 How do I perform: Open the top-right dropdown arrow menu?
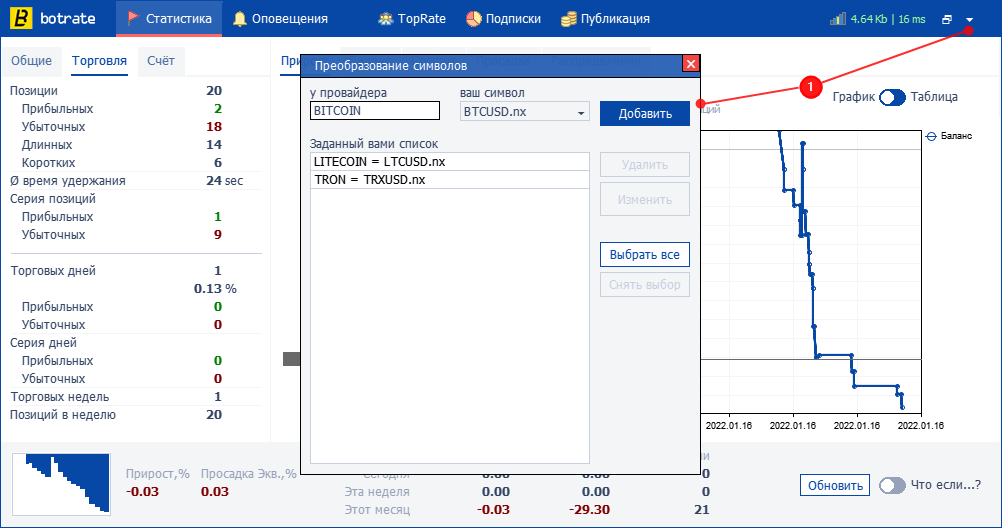pos(969,19)
